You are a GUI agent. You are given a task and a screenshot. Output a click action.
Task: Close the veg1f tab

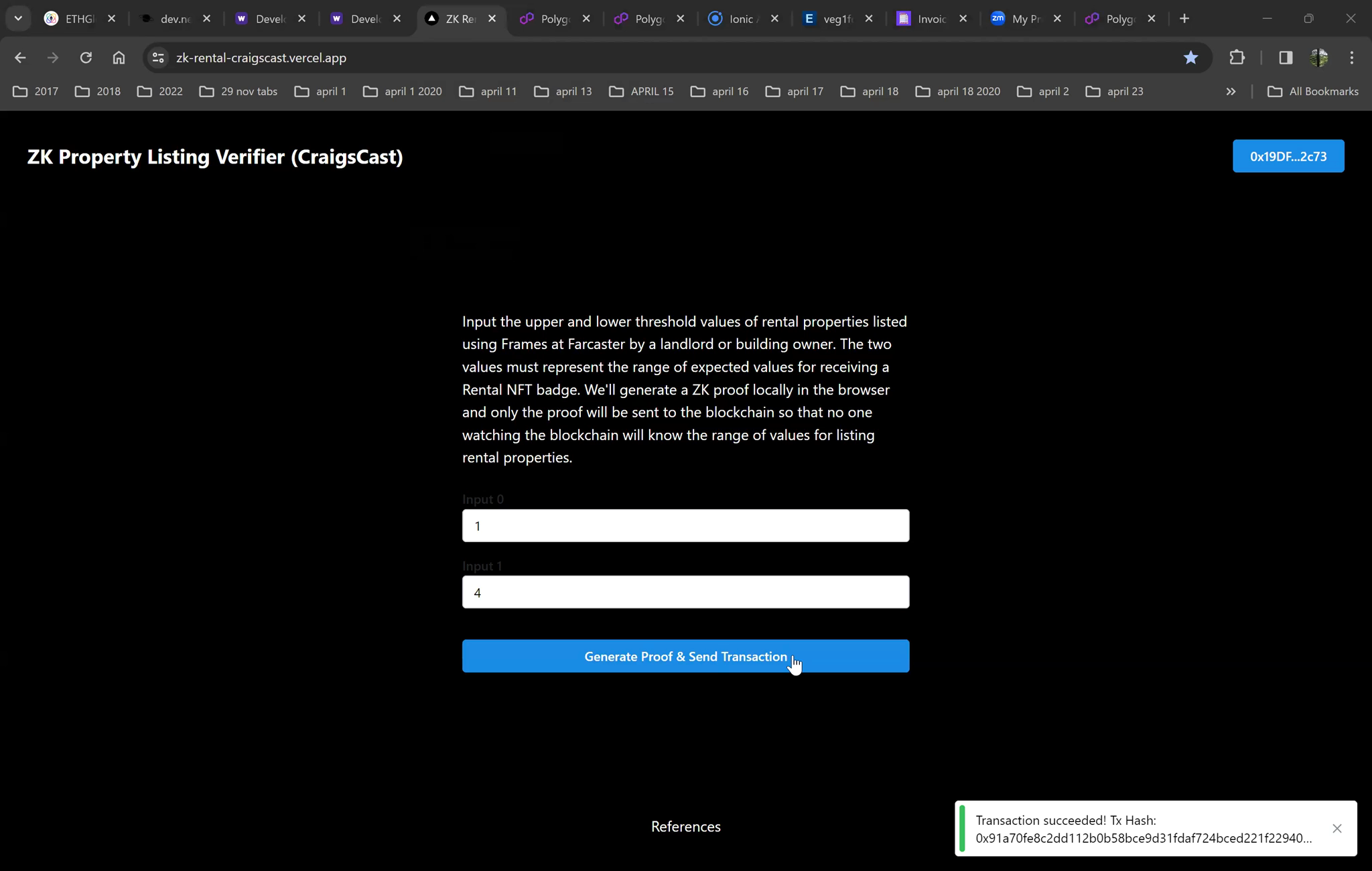(x=869, y=19)
